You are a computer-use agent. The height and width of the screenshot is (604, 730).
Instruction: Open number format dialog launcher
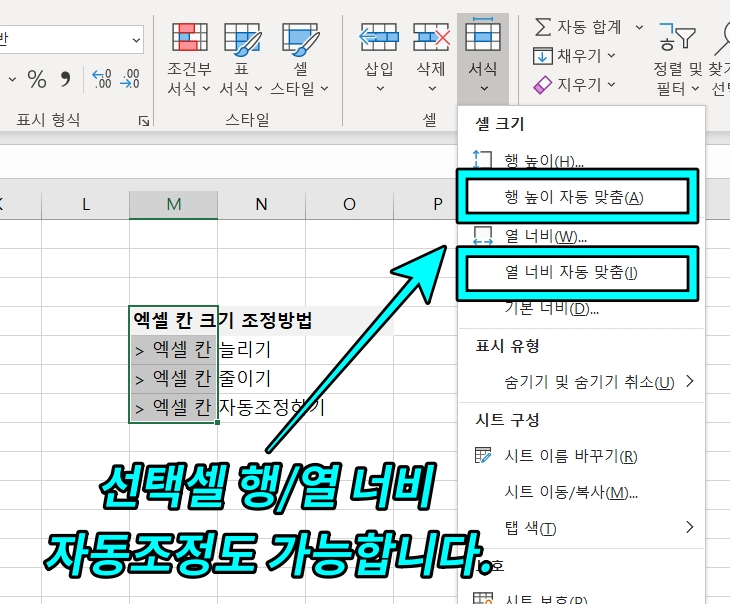[x=144, y=121]
